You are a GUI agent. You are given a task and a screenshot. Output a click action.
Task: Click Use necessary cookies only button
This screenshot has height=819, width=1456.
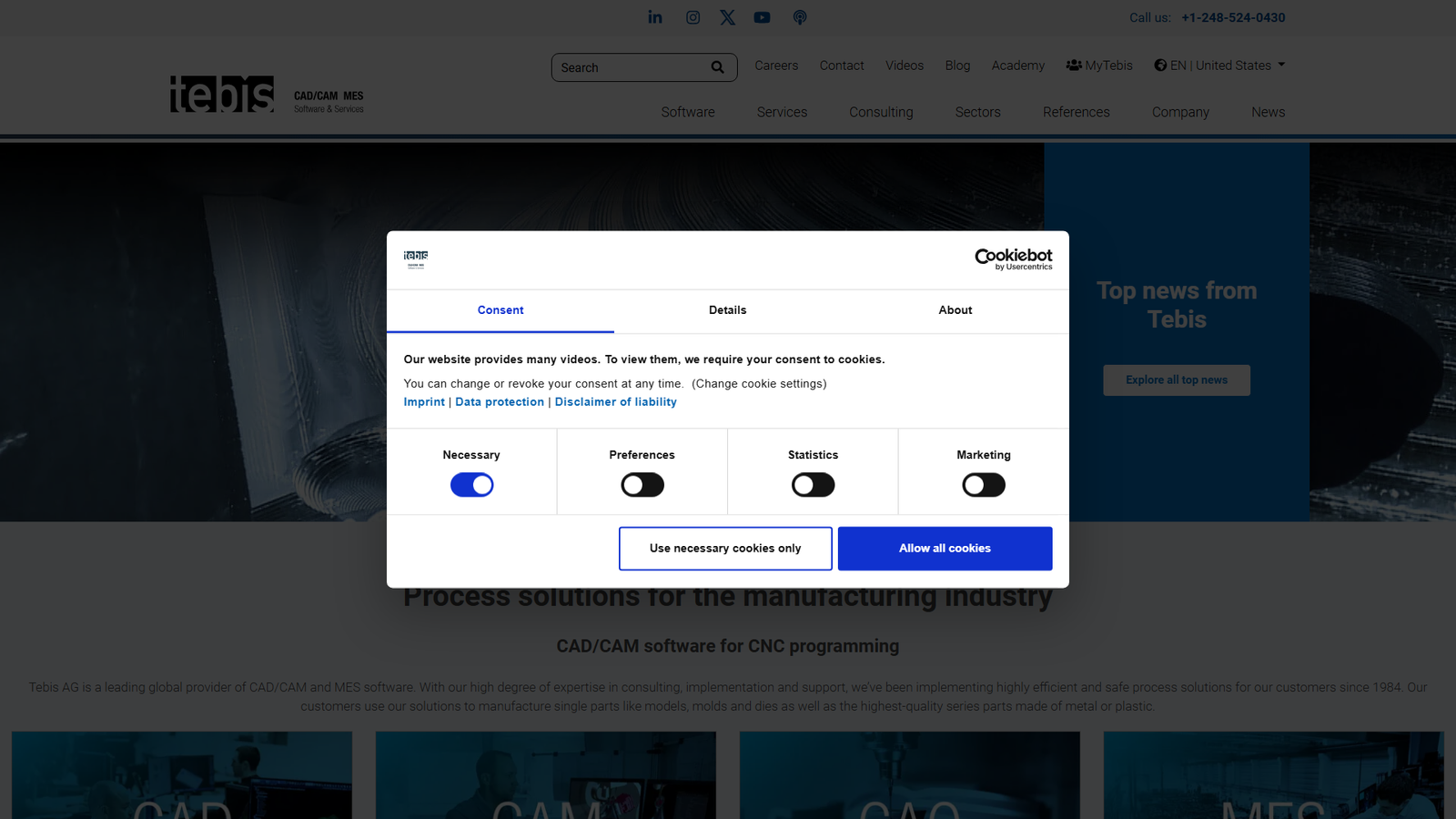(x=725, y=549)
